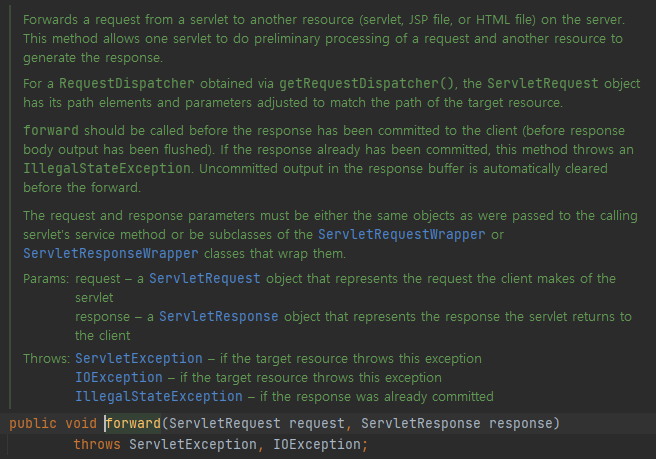Open the ServletResponseWrapper link
The width and height of the screenshot is (656, 459).
pos(110,253)
